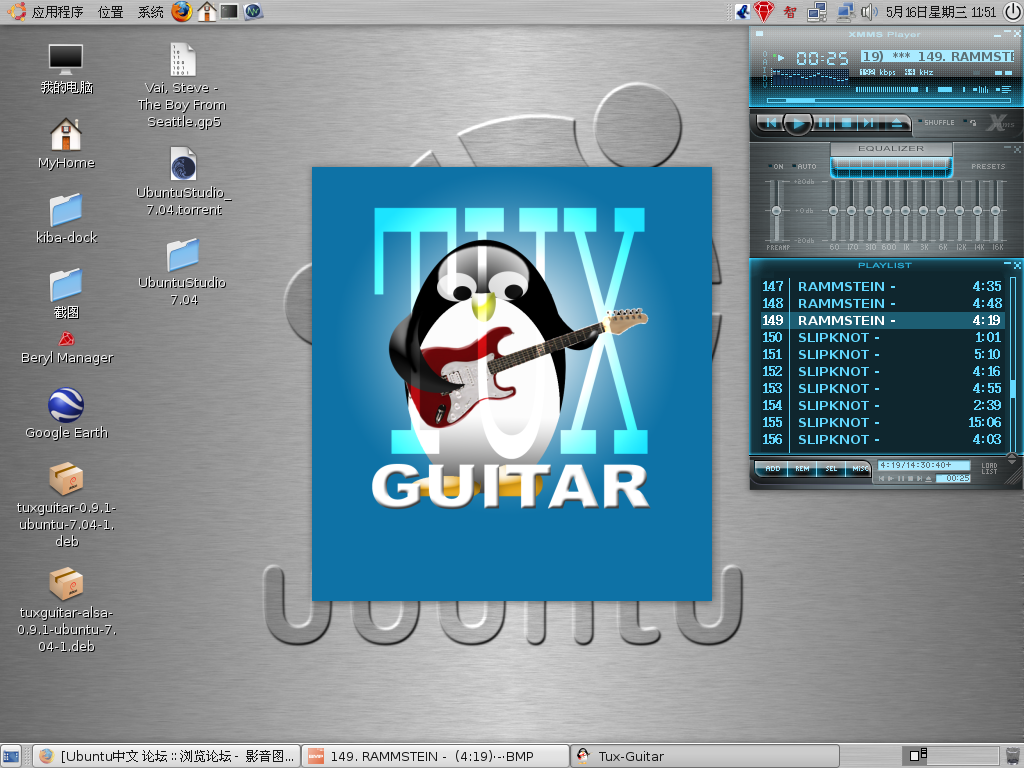The height and width of the screenshot is (768, 1024).
Task: Toggle the equalizer window button in XMMS
Action: (x=982, y=89)
